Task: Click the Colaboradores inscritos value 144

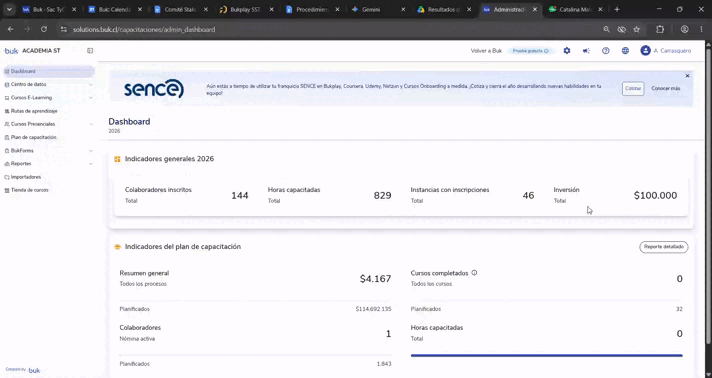Action: tap(240, 196)
